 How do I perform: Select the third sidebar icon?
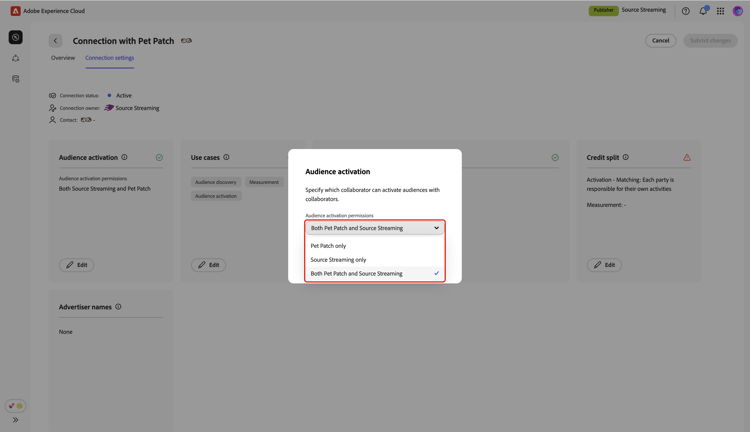15,79
